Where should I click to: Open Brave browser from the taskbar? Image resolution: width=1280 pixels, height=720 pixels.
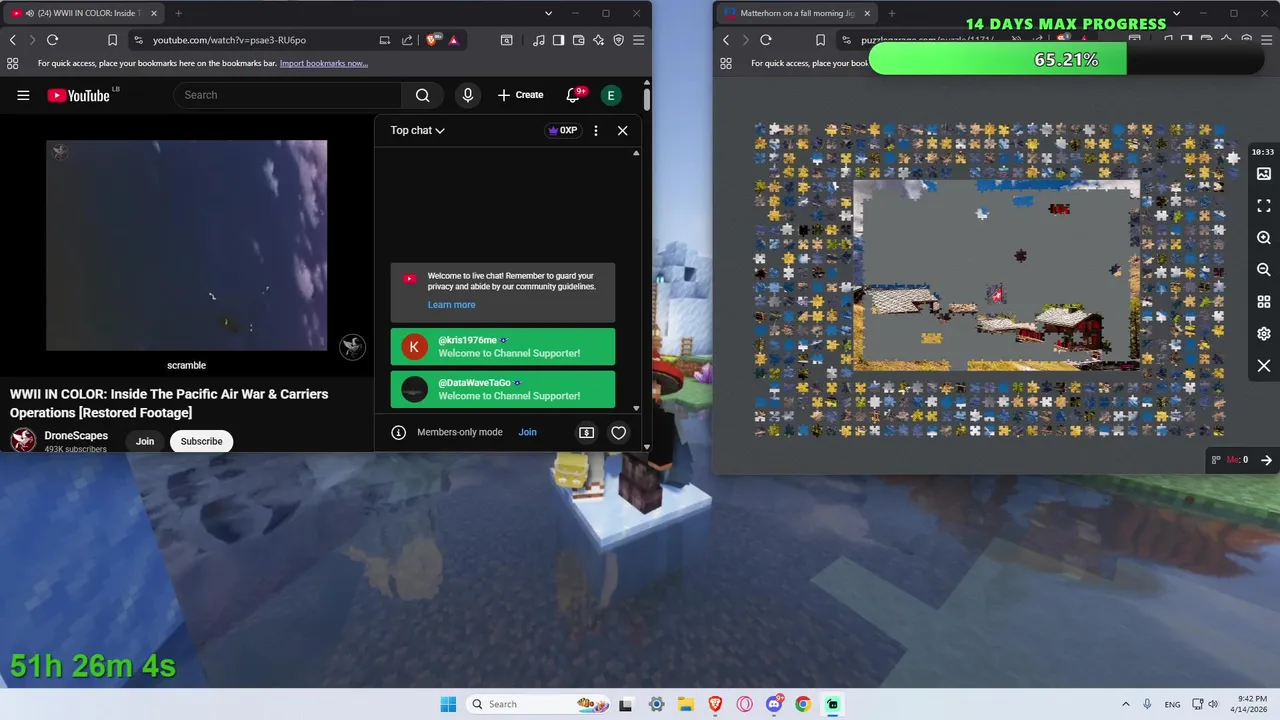(x=715, y=704)
